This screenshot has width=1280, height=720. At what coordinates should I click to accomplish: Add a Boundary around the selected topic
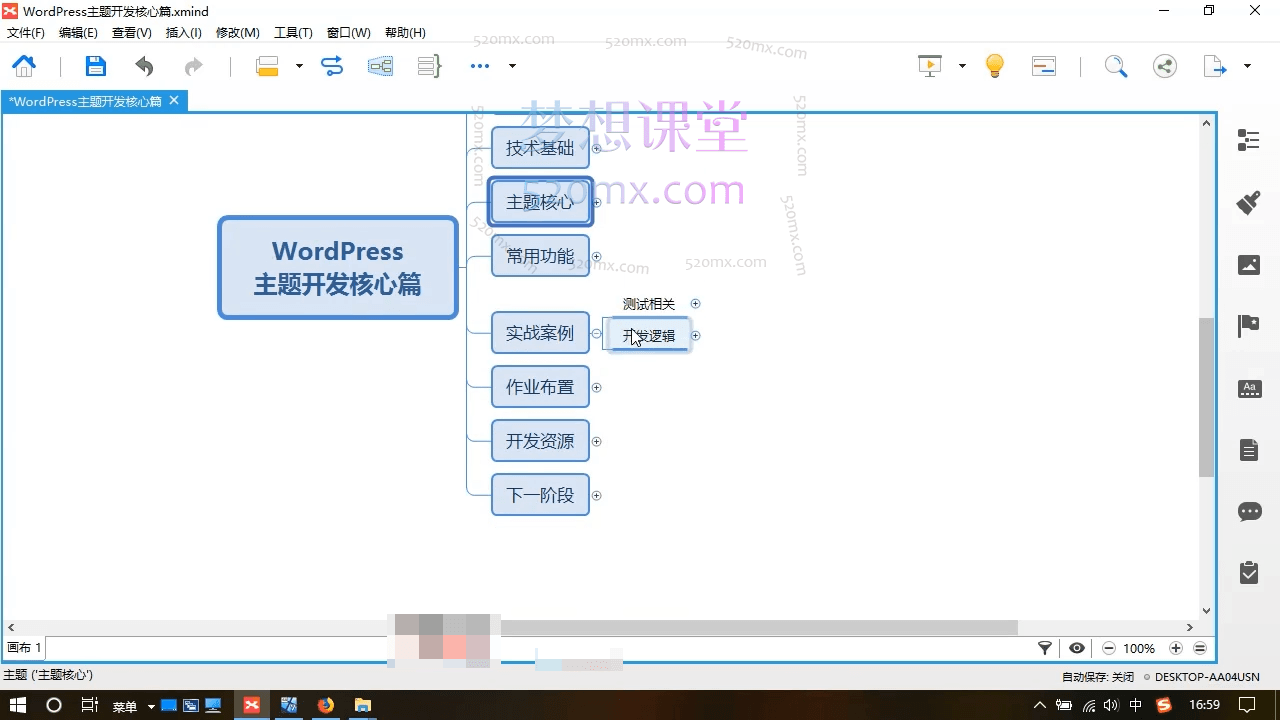[380, 66]
